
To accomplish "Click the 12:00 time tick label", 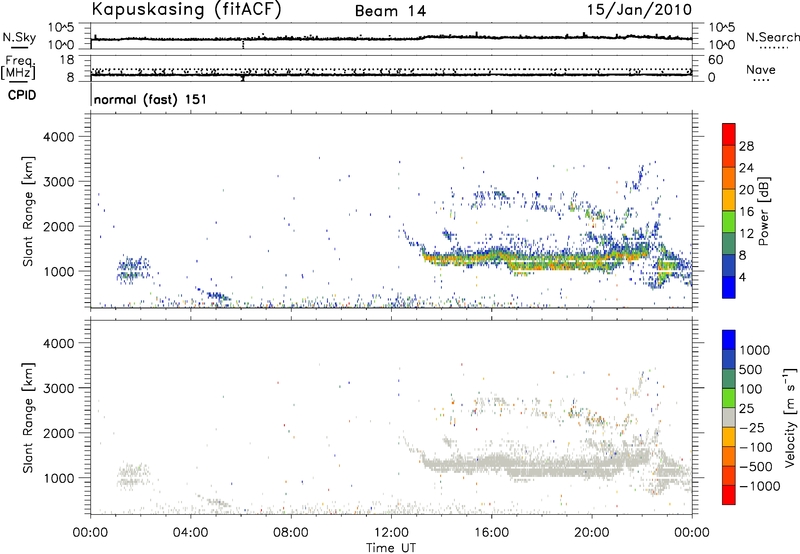I will (391, 533).
